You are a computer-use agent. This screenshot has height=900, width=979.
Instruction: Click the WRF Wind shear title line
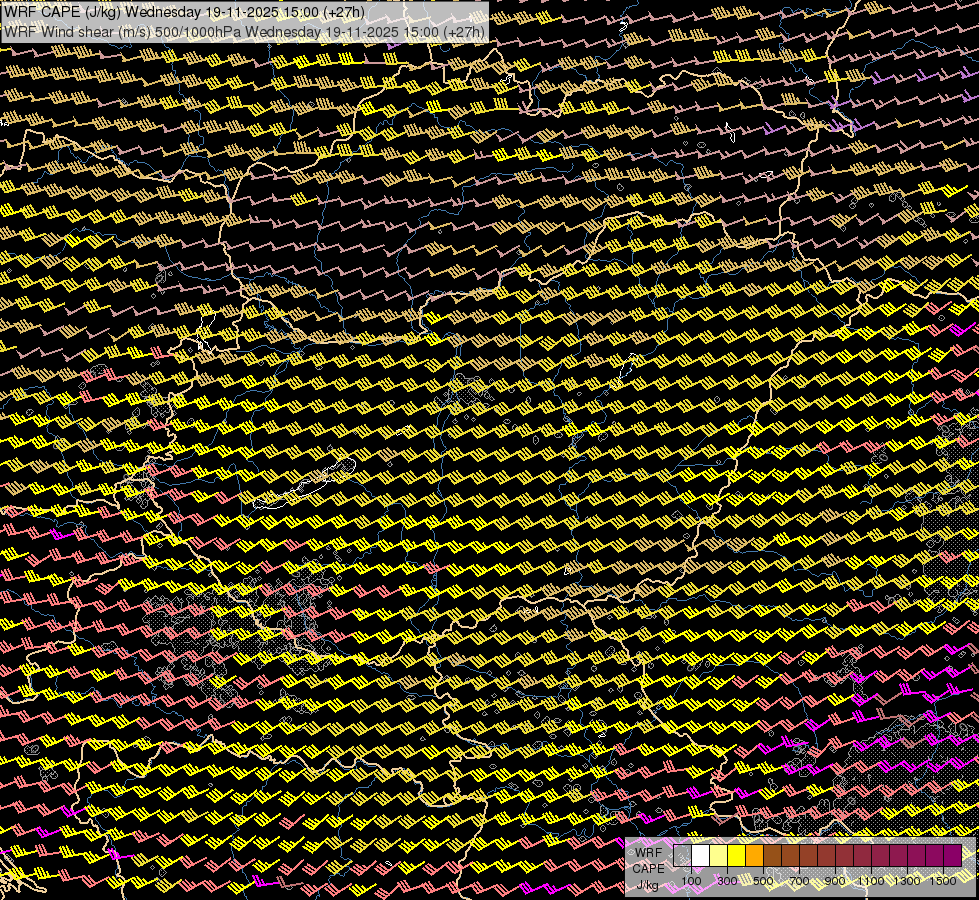pyautogui.click(x=244, y=31)
